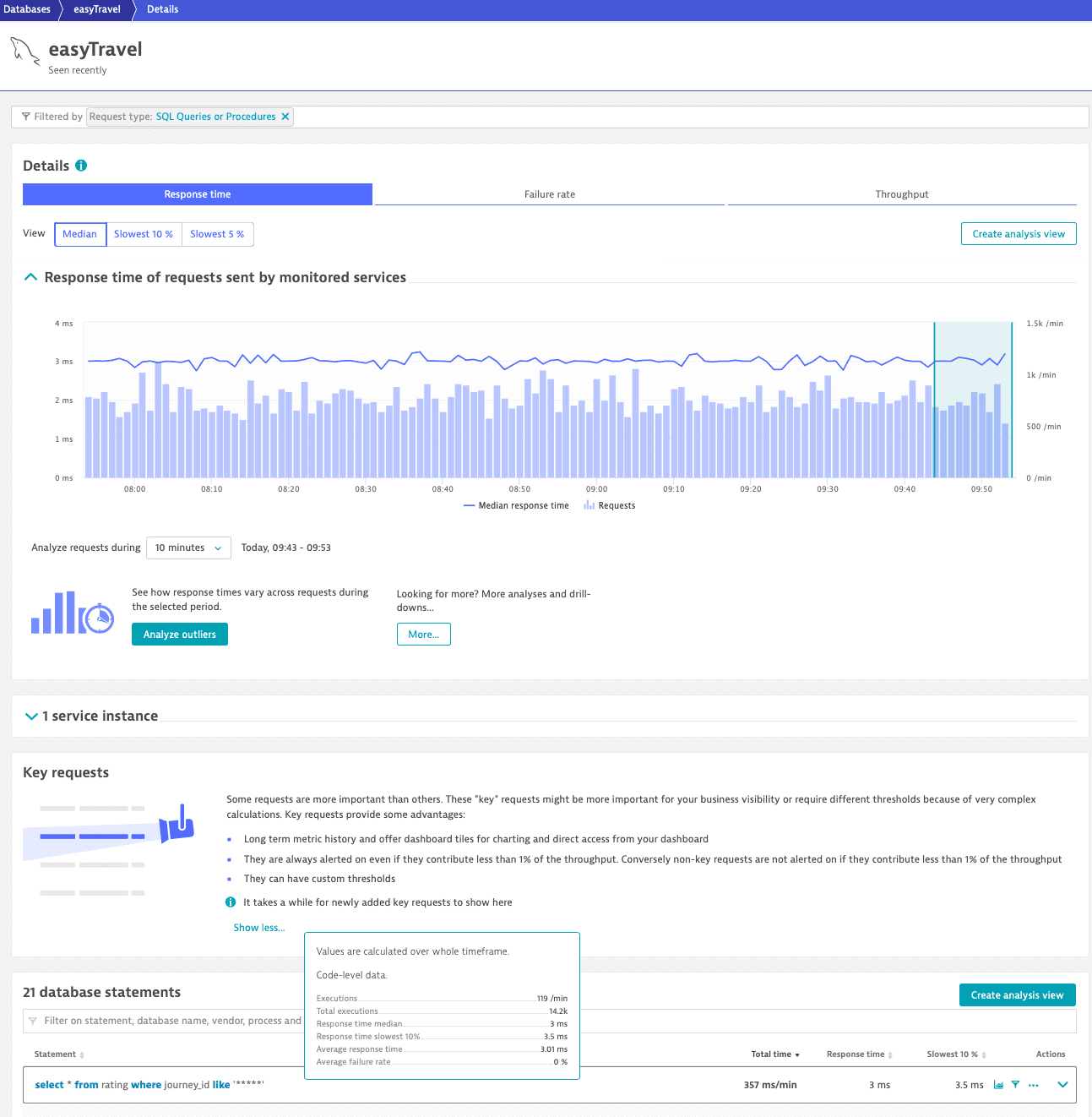Switch view to Slowest 5 %

click(217, 234)
